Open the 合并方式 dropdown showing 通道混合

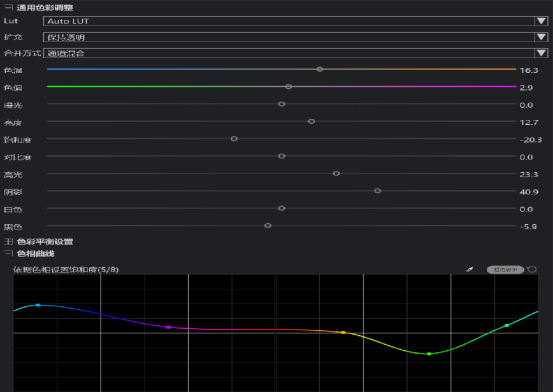click(296, 53)
